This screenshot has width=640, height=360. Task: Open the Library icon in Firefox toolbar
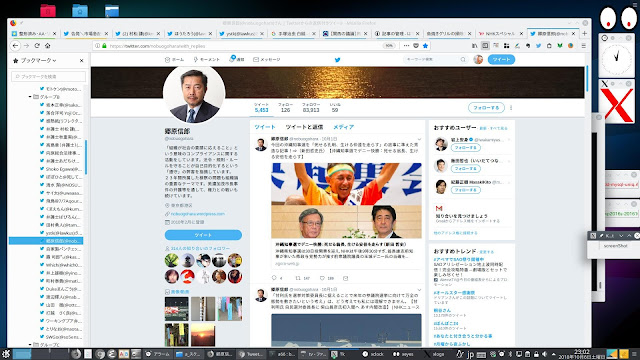click(475, 46)
